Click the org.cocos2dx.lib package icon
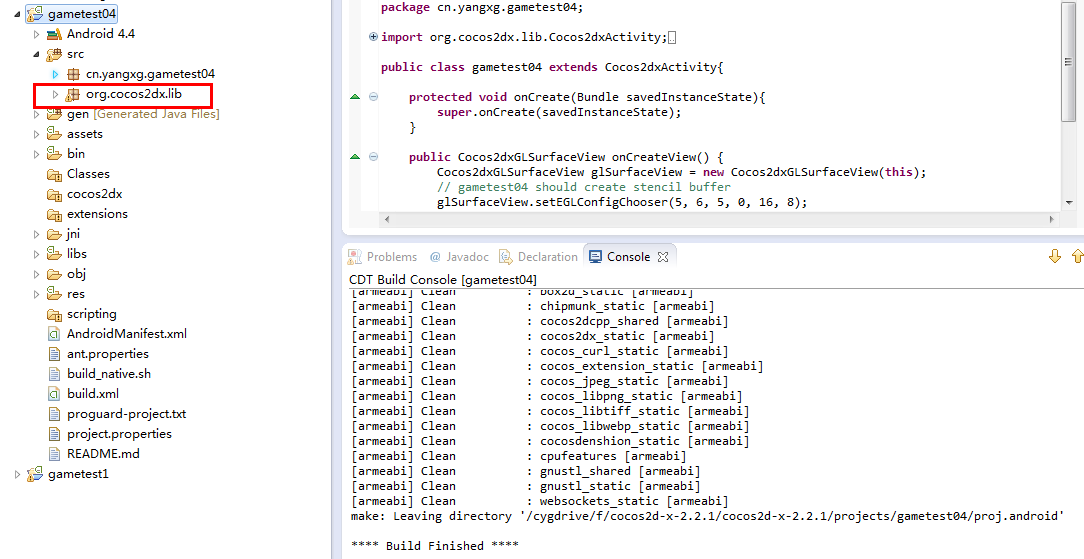 point(73,95)
